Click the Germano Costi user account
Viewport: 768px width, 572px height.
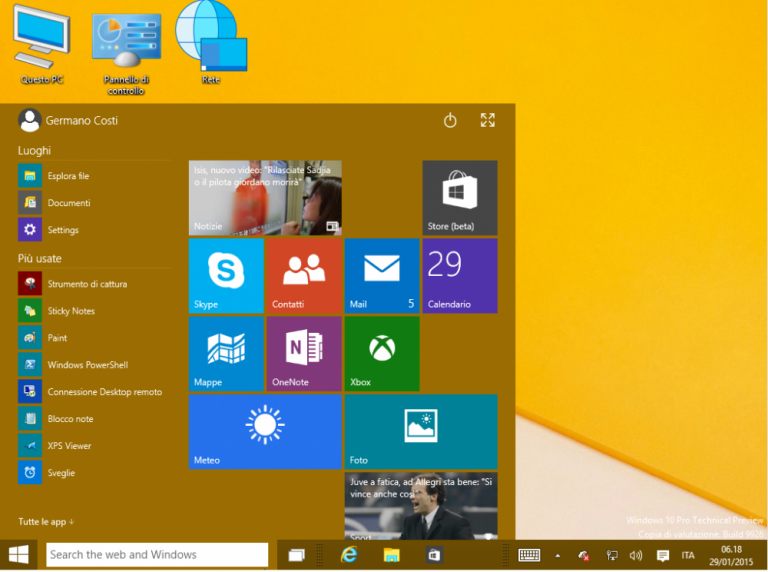coord(68,120)
